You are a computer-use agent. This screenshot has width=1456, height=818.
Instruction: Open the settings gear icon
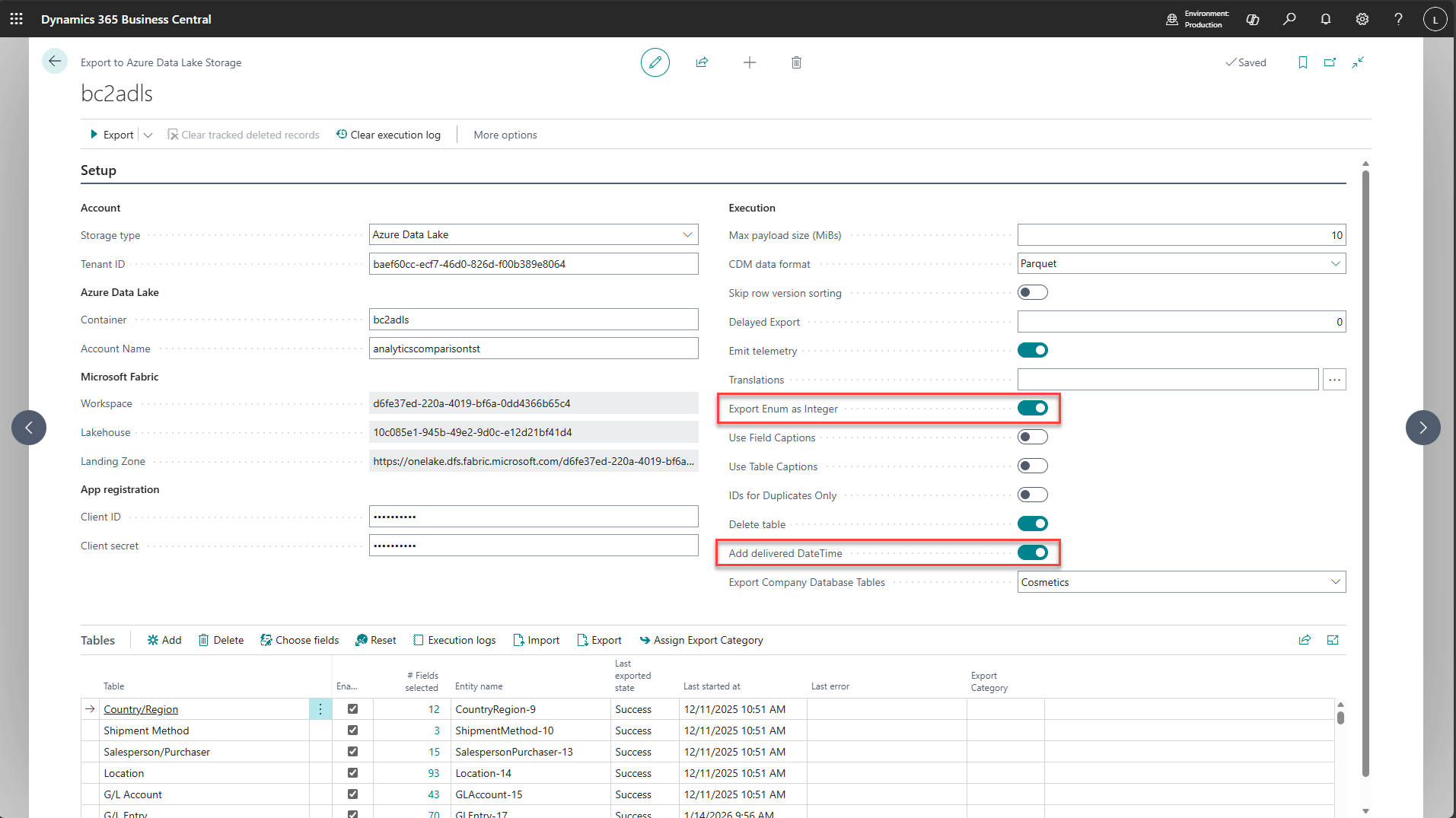(x=1362, y=19)
